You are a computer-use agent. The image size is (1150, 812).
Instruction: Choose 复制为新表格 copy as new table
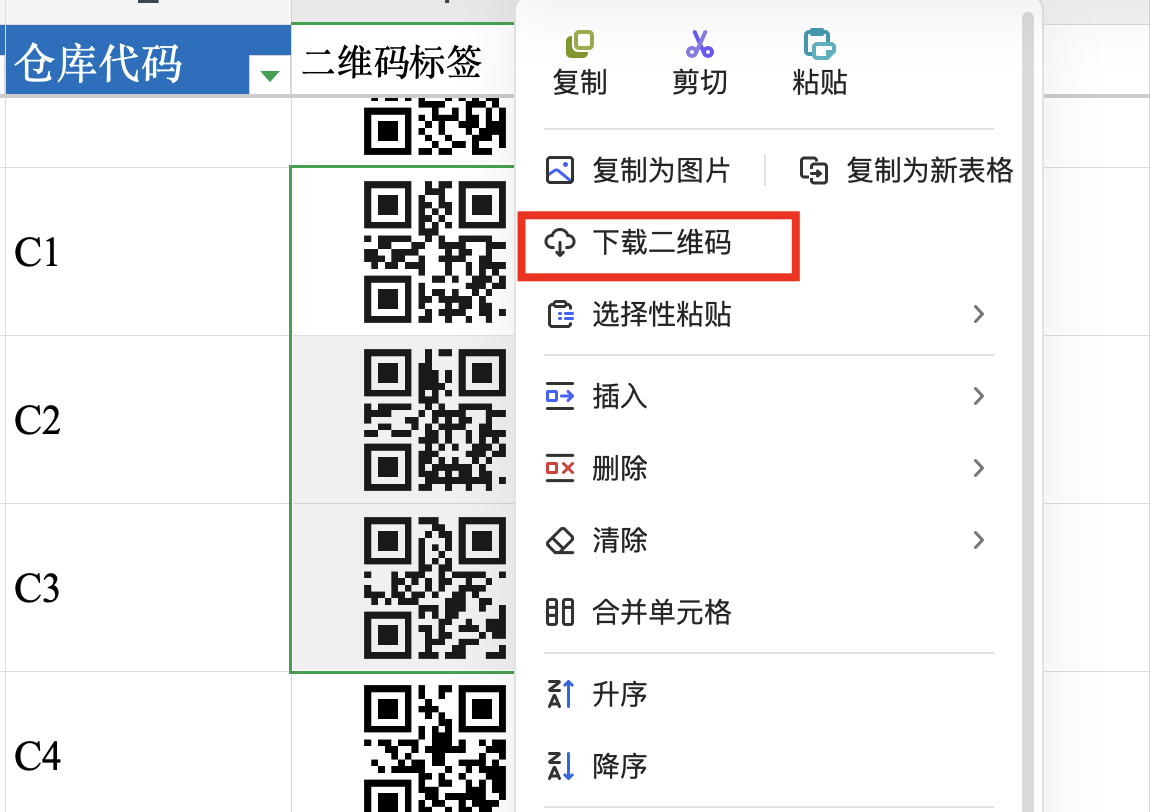(x=907, y=170)
